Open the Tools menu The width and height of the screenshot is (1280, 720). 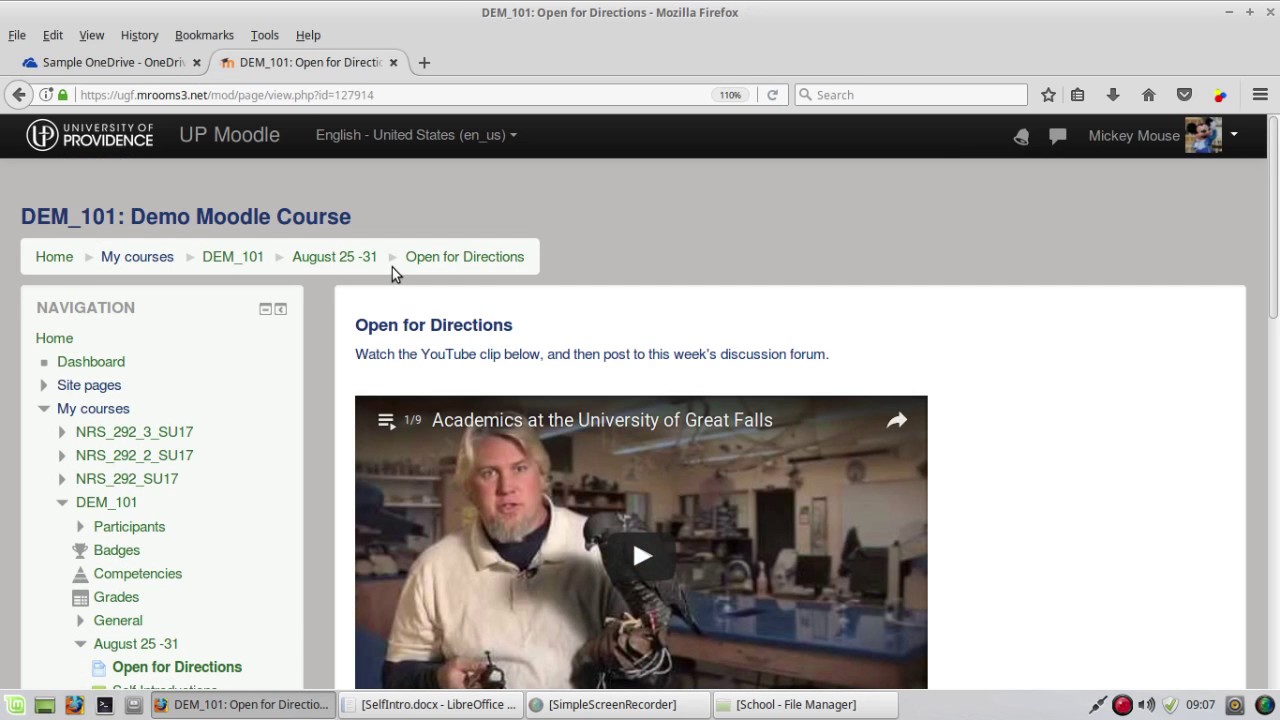pos(264,35)
